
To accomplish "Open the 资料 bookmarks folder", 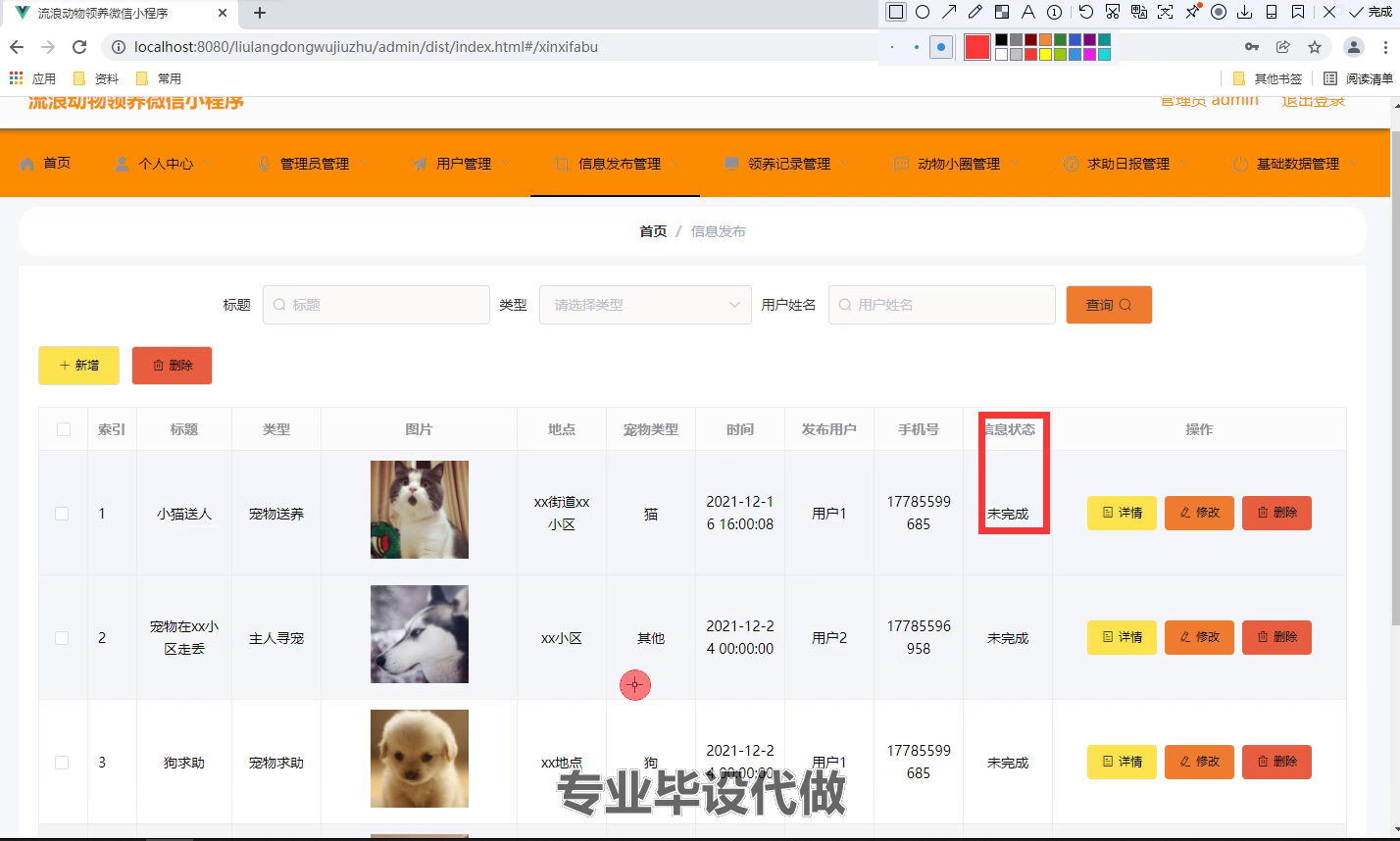I will pyautogui.click(x=96, y=78).
